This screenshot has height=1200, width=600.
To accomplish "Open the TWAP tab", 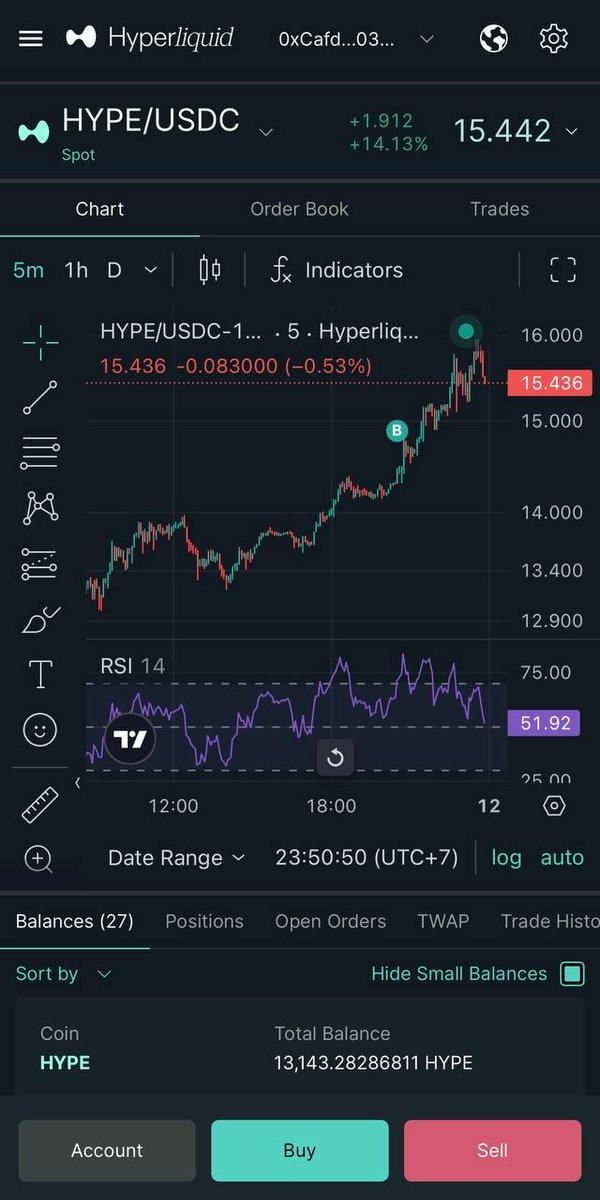I will pyautogui.click(x=443, y=921).
